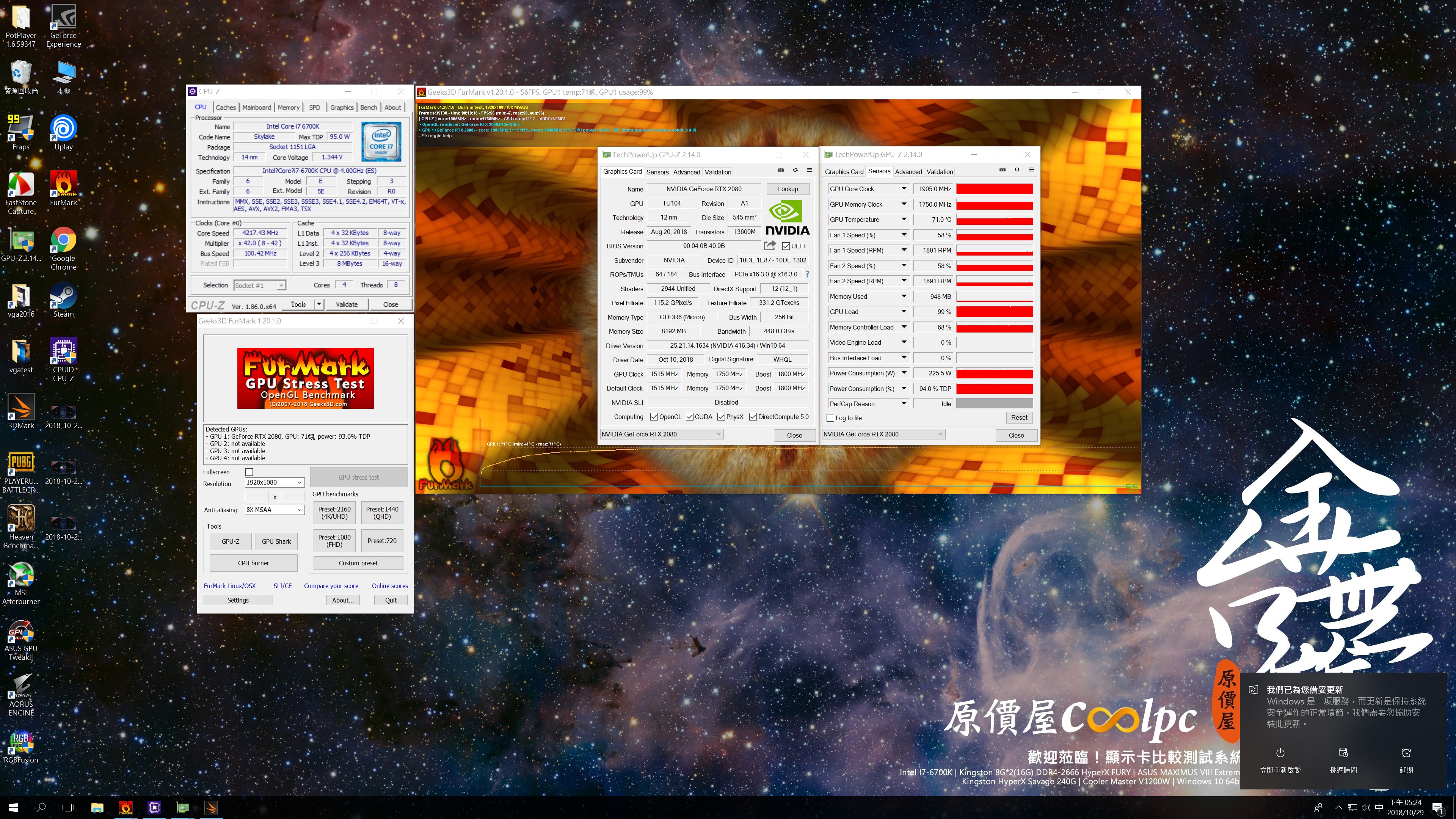The image size is (1456, 819).
Task: Open the FurMark taskbar icon
Action: (x=126, y=807)
